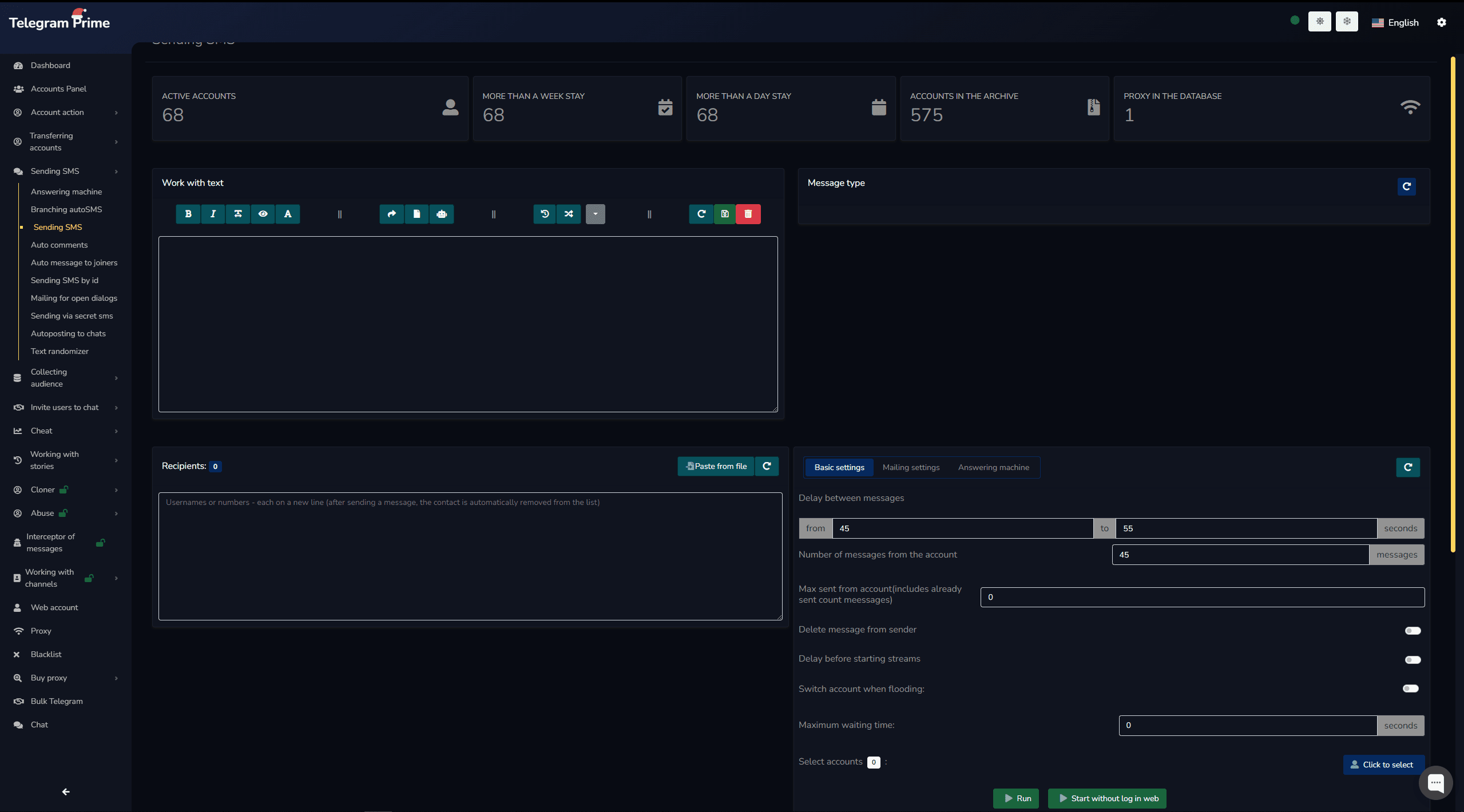Expand the Transferring accounts sidebar section
The width and height of the screenshot is (1464, 812).
pyautogui.click(x=65, y=141)
